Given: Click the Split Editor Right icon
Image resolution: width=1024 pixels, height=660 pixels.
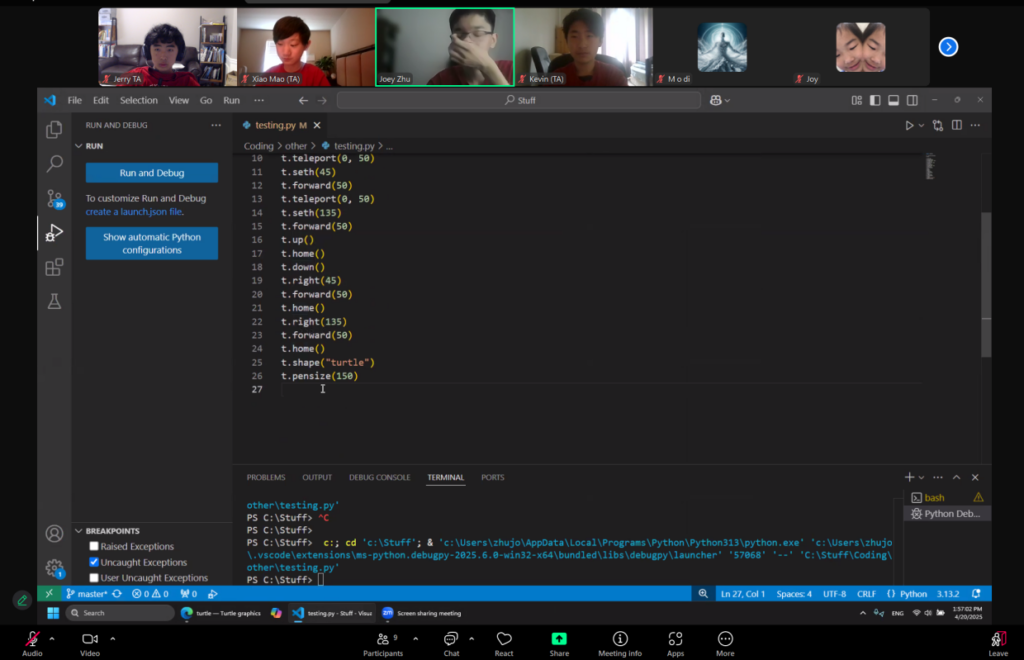Looking at the screenshot, I should pyautogui.click(x=957, y=125).
